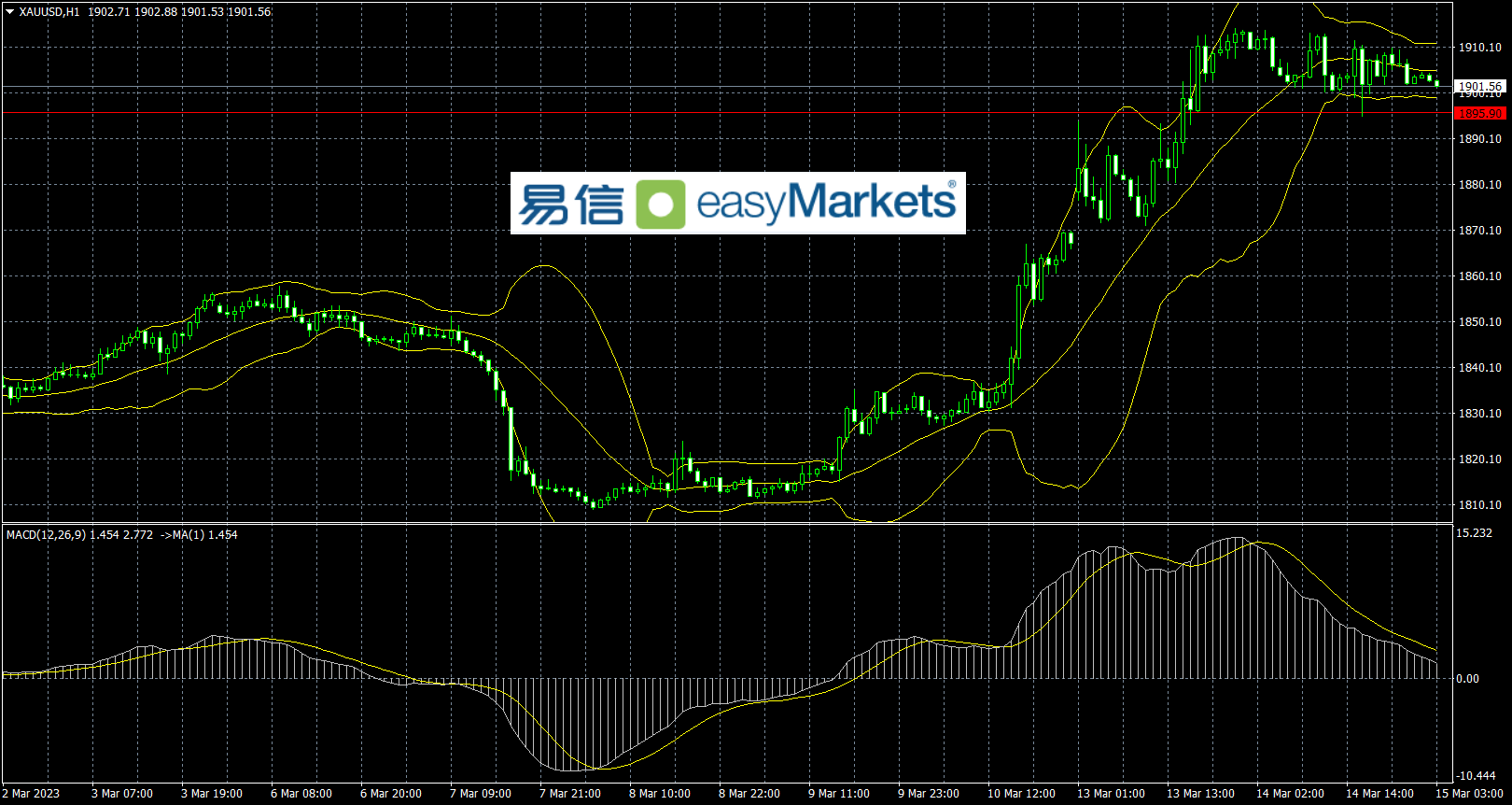The height and width of the screenshot is (805, 1512).
Task: Click the 3 Mar 07:00 time label
Action: click(x=122, y=794)
